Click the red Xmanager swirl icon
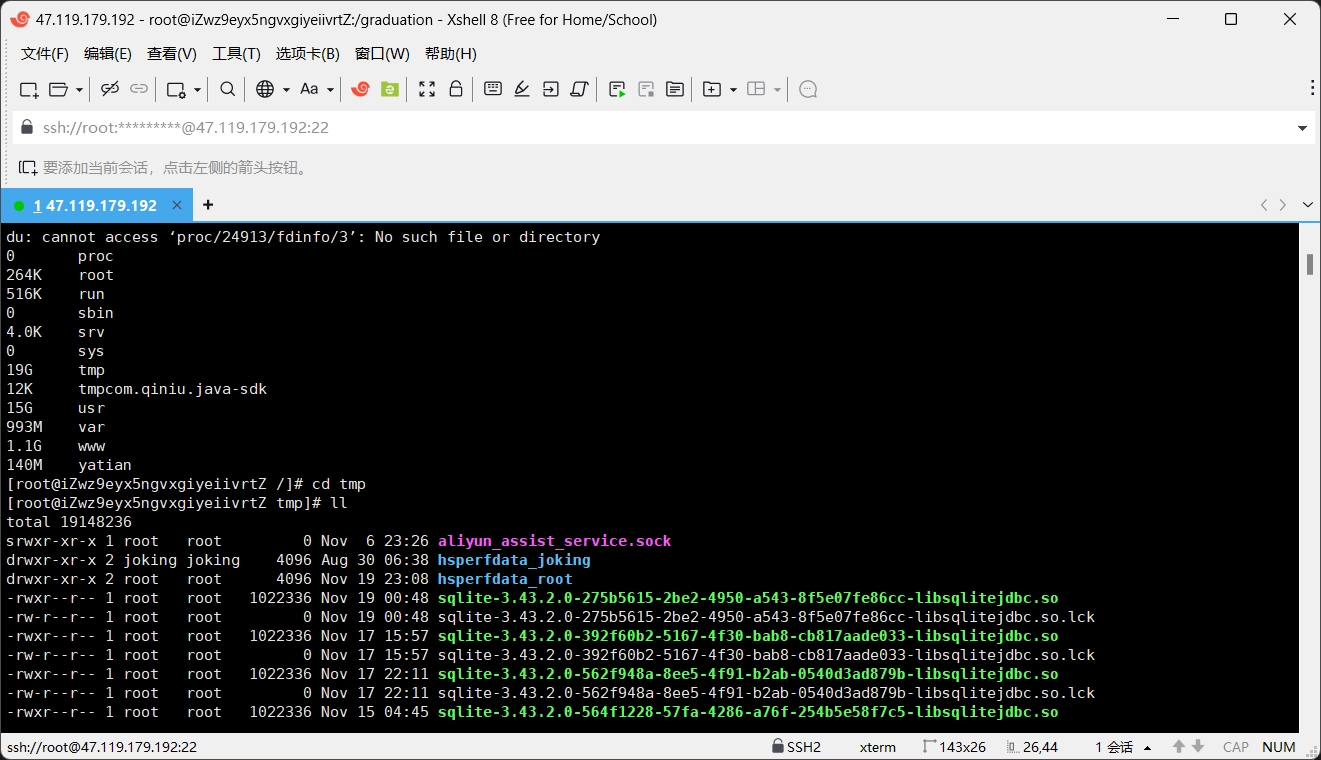 (x=361, y=90)
